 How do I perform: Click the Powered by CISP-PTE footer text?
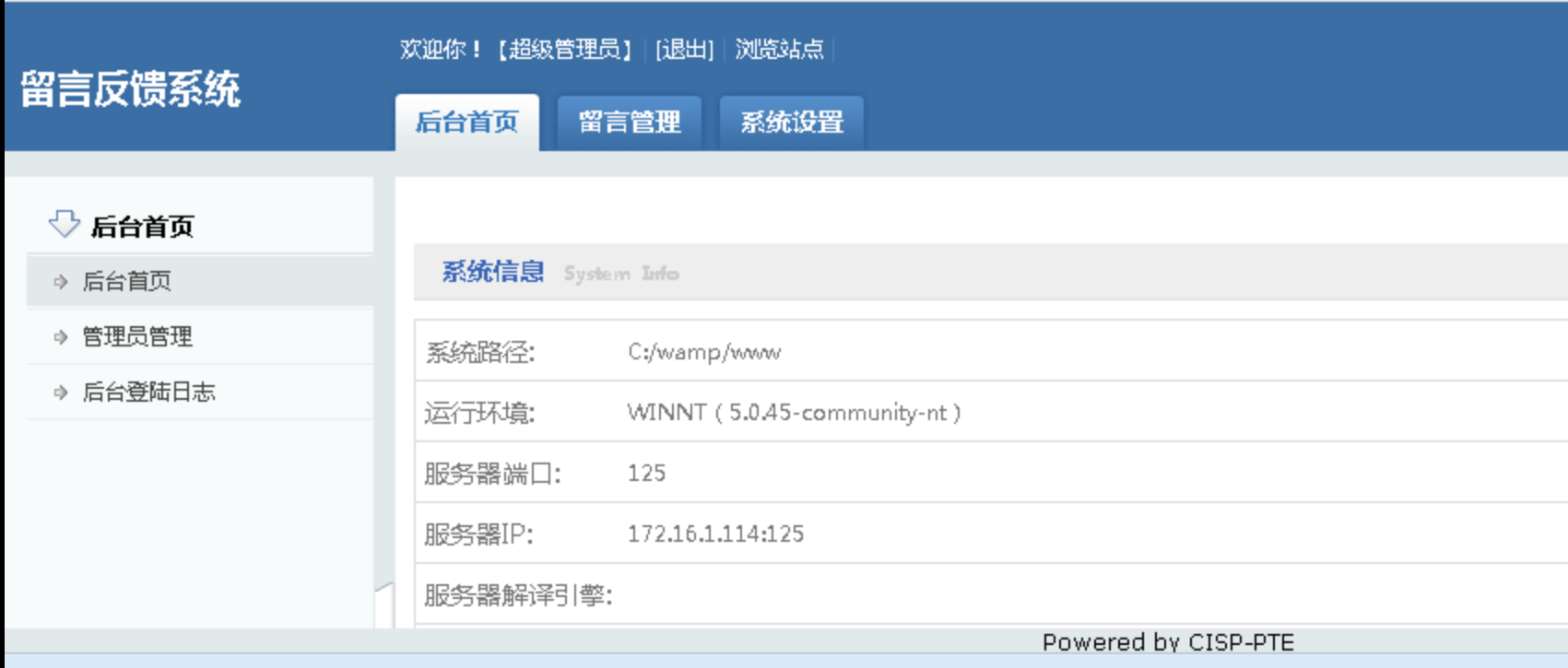(1168, 642)
